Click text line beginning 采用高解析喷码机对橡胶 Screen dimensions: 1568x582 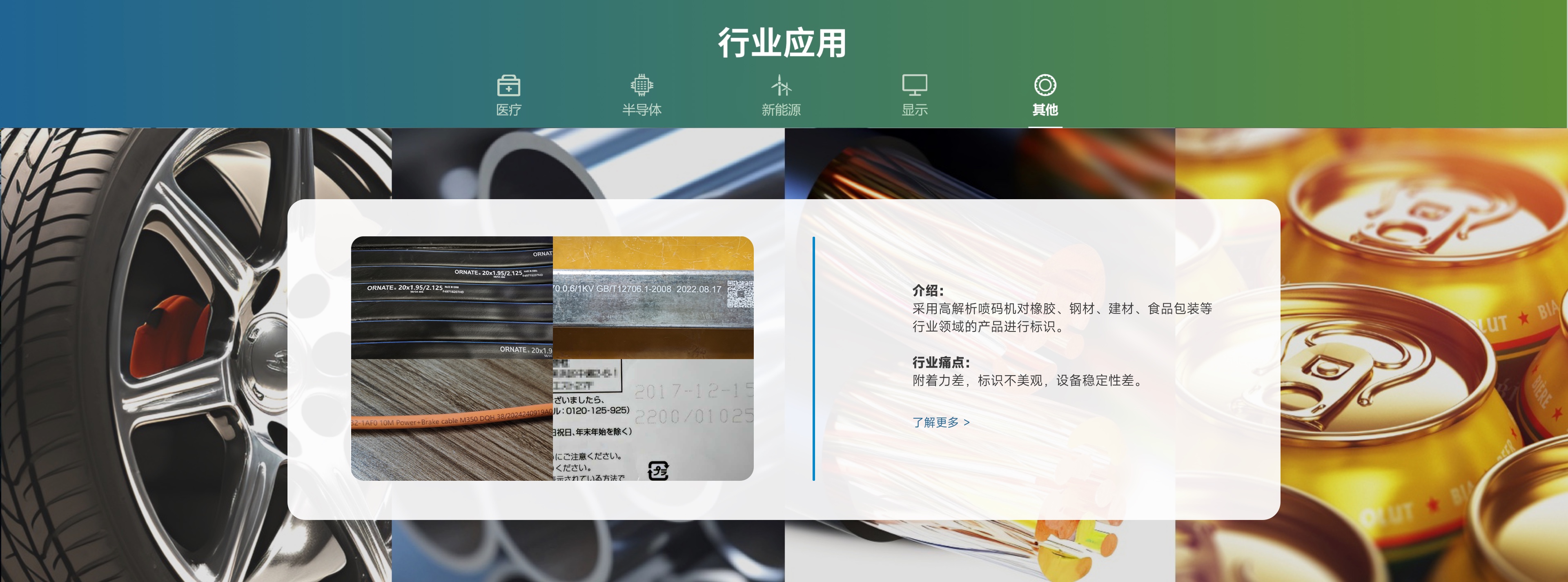pyautogui.click(x=1062, y=308)
